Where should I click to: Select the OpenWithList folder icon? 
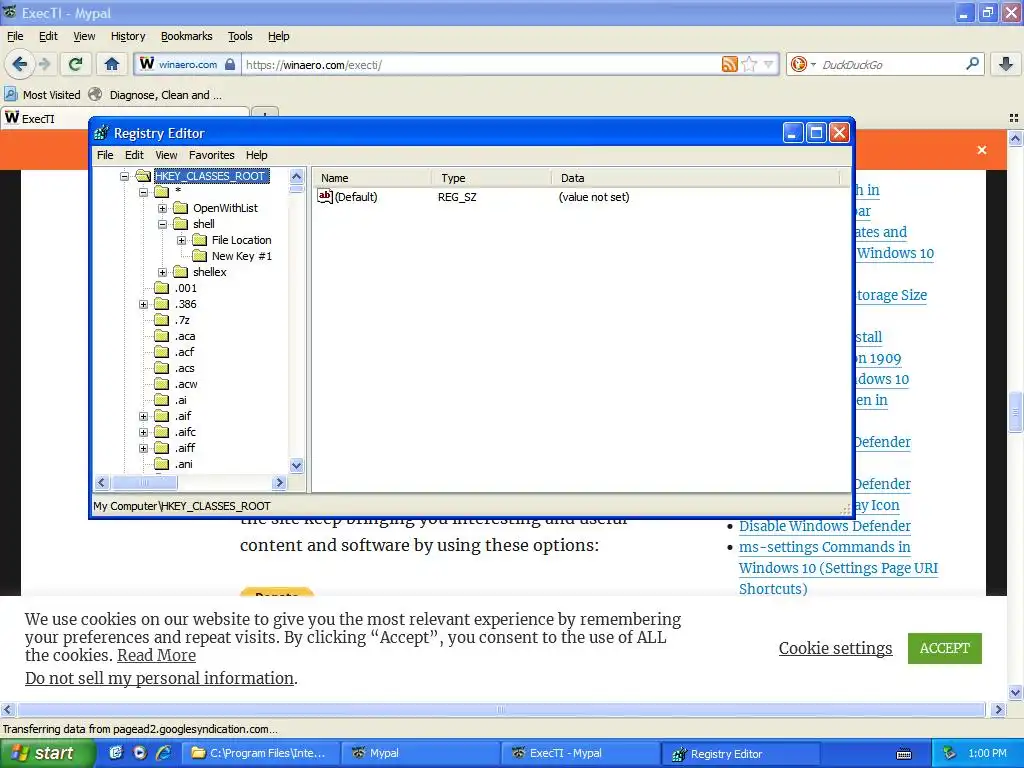(x=181, y=208)
